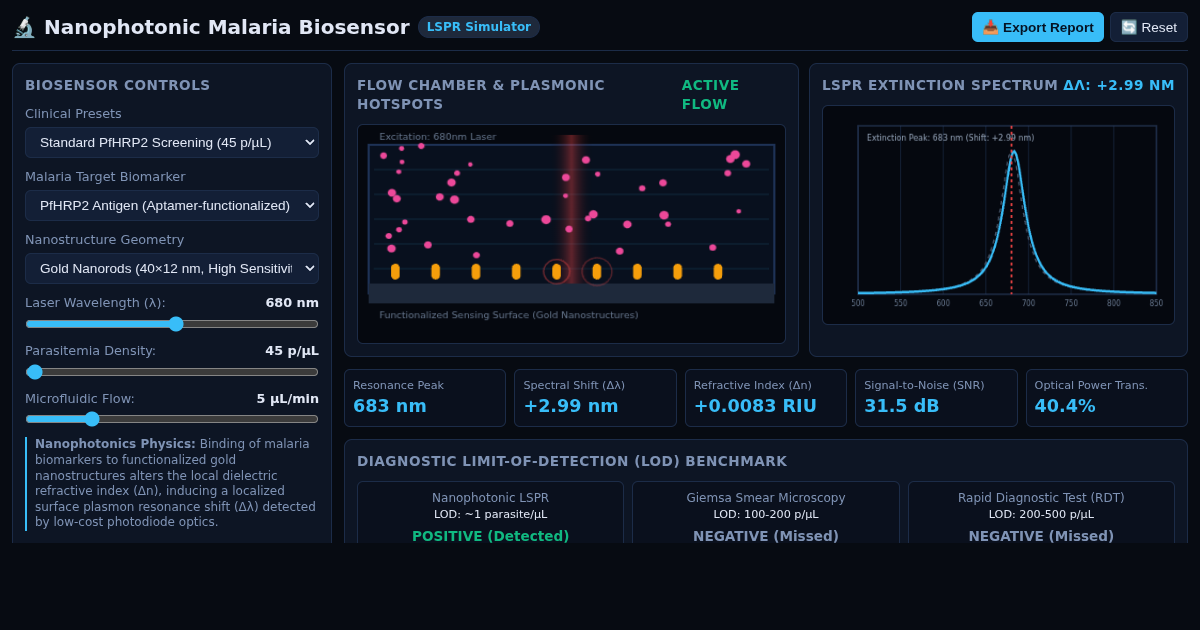Open the Malaria Target Biomarker dropdown
The image size is (1200, 630).
[x=172, y=206]
